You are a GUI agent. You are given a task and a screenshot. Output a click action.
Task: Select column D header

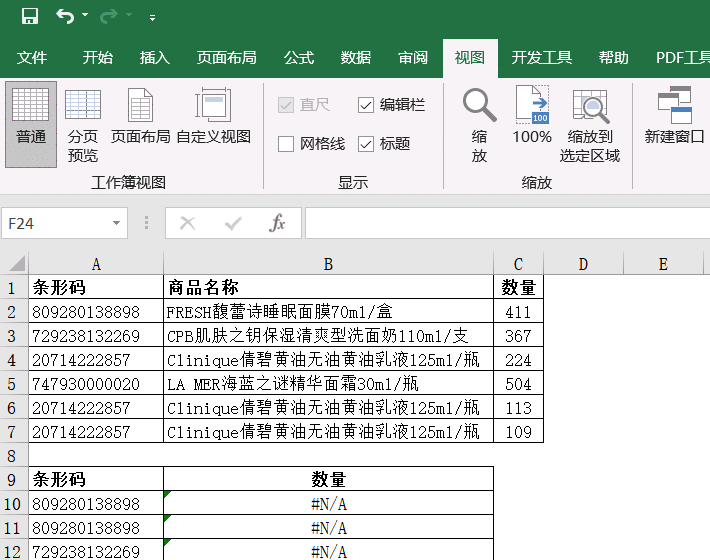[584, 264]
